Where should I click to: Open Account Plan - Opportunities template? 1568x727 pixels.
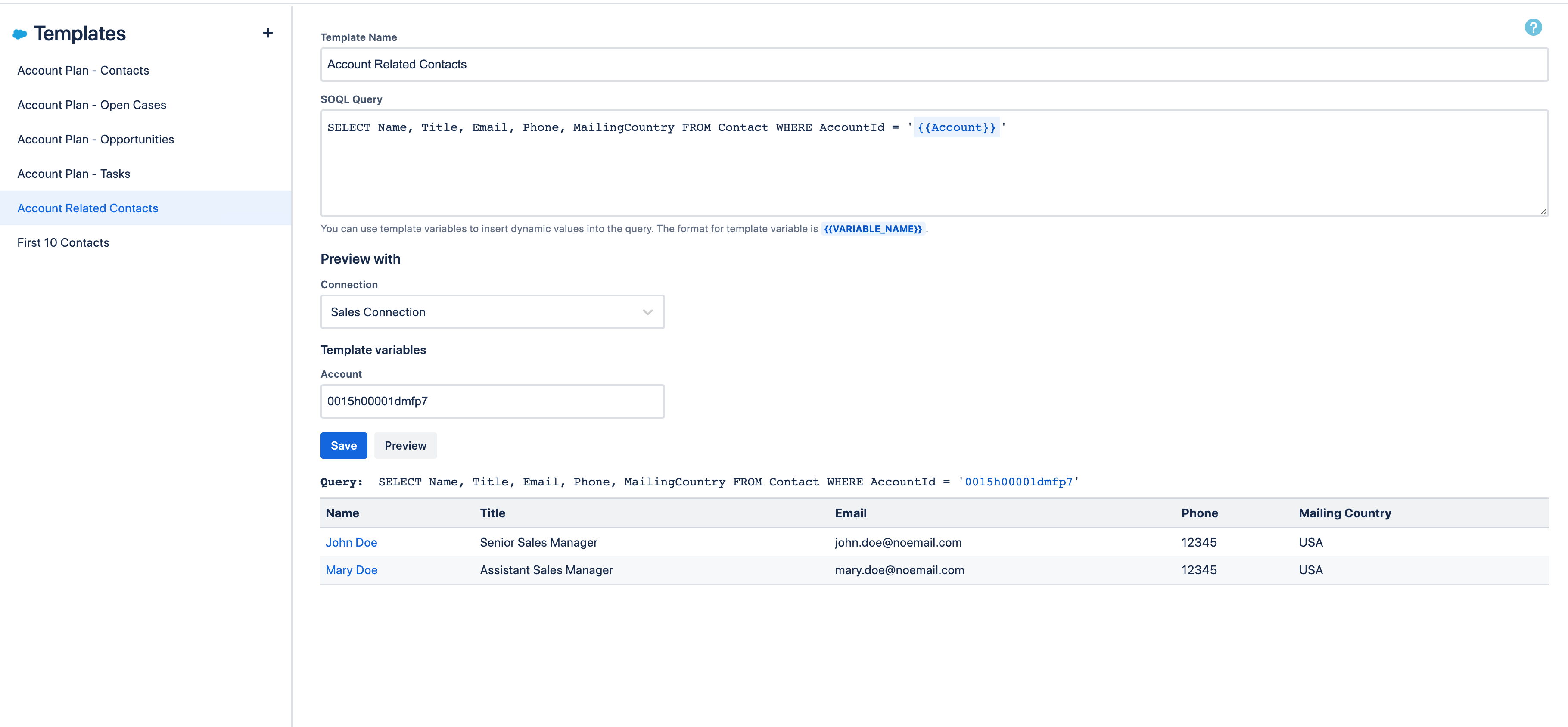point(96,139)
